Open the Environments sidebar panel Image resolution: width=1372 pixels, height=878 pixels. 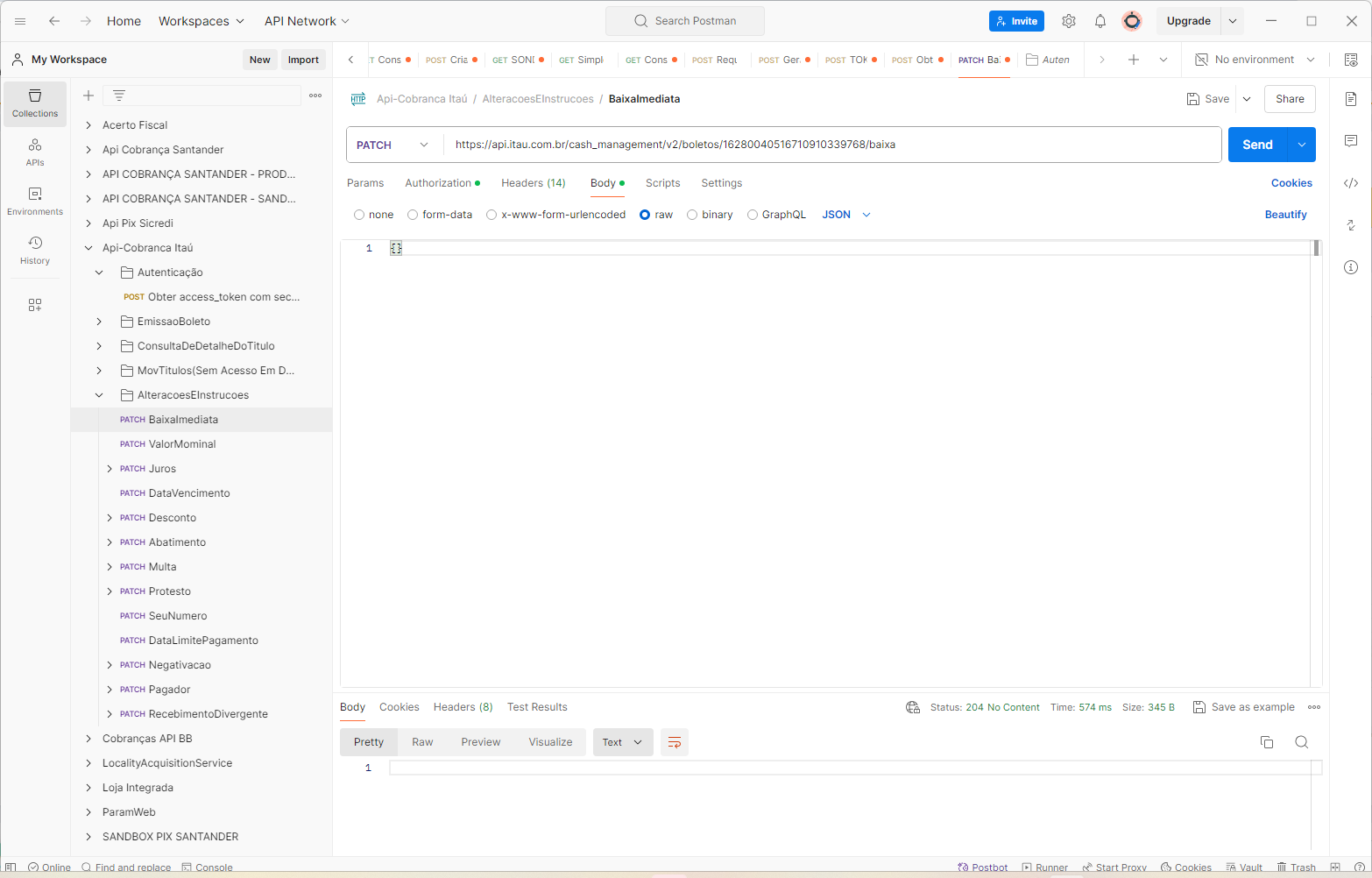click(35, 202)
